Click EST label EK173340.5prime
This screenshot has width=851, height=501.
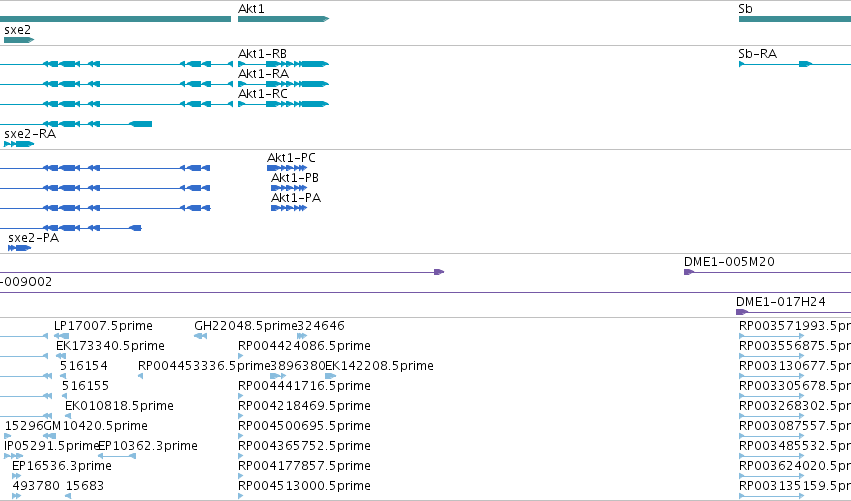110,346
